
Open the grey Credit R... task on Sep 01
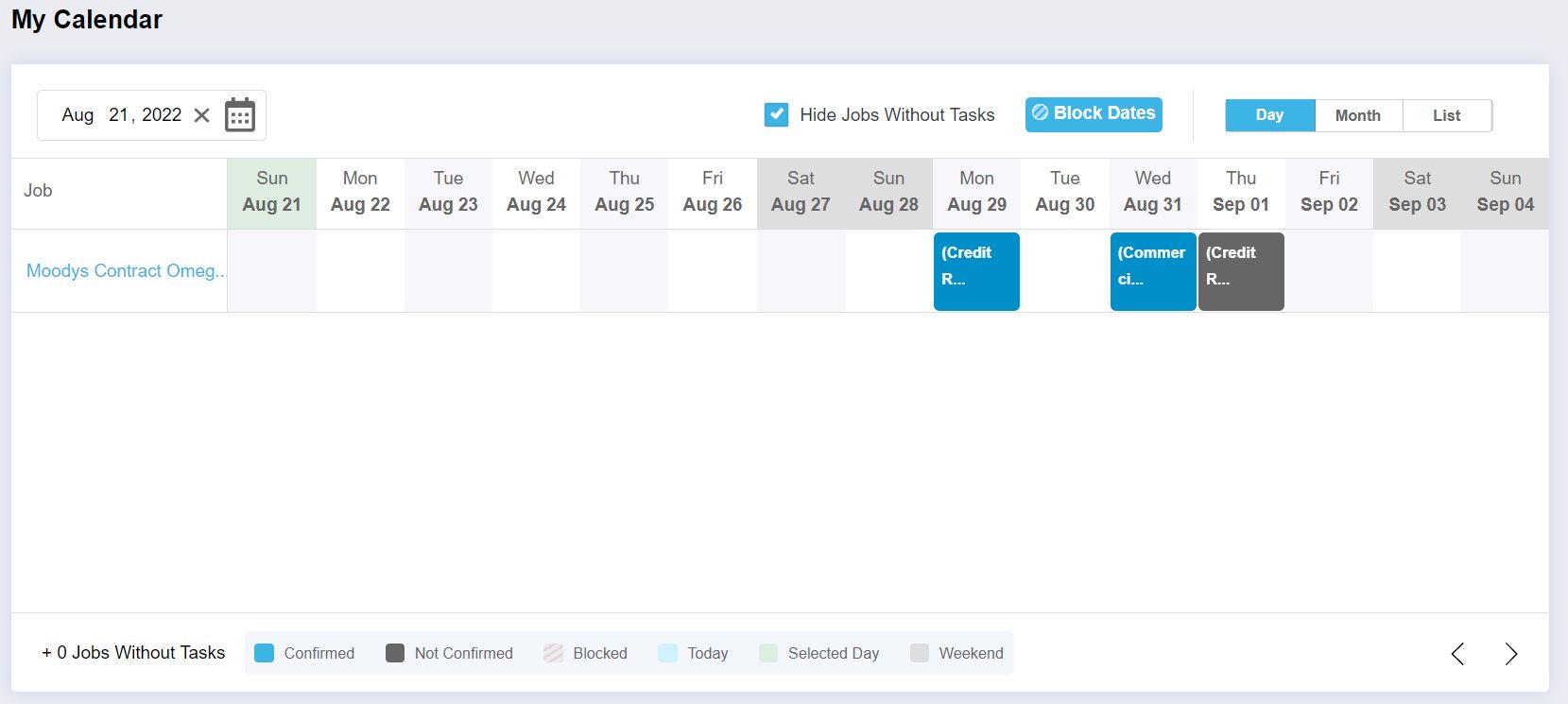[x=1241, y=271]
